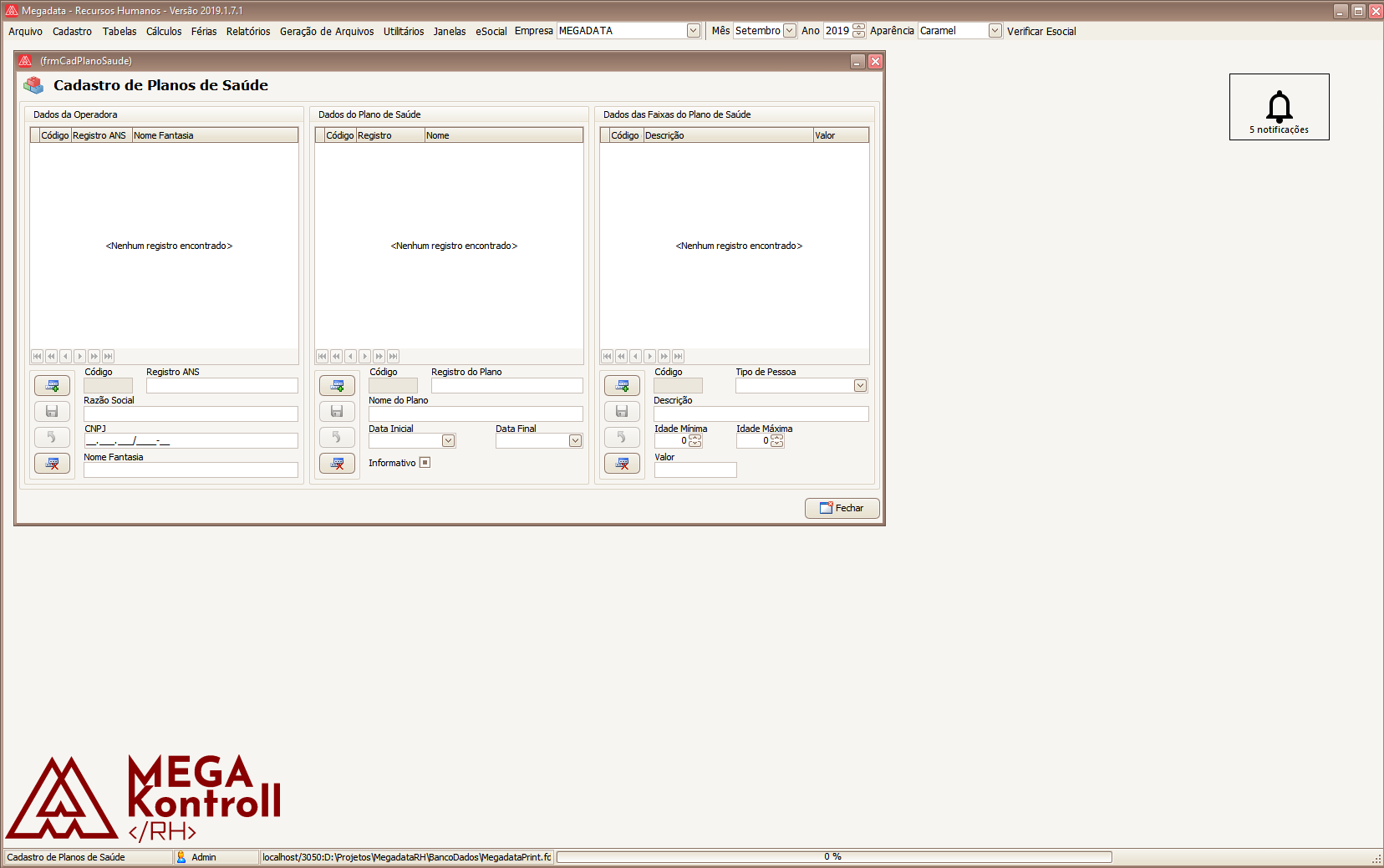Click the progress bar in status bar
Viewport: 1384px width, 868px height.
[833, 856]
